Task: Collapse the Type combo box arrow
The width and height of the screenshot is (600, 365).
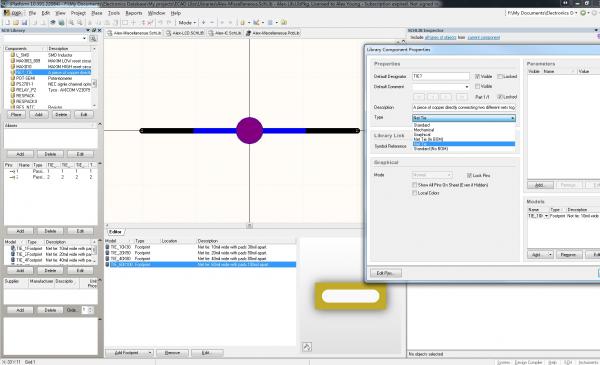Action: [512, 118]
